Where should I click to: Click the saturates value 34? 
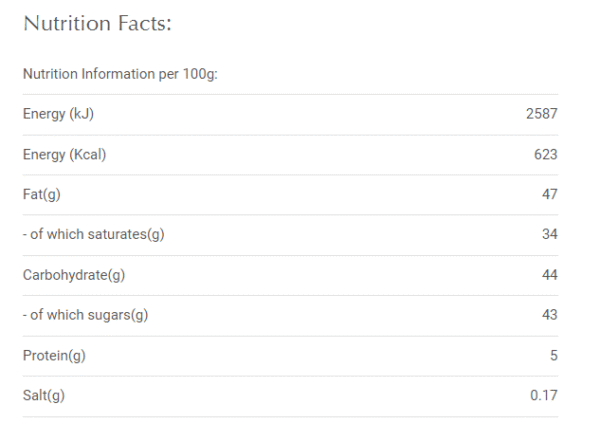tap(549, 235)
